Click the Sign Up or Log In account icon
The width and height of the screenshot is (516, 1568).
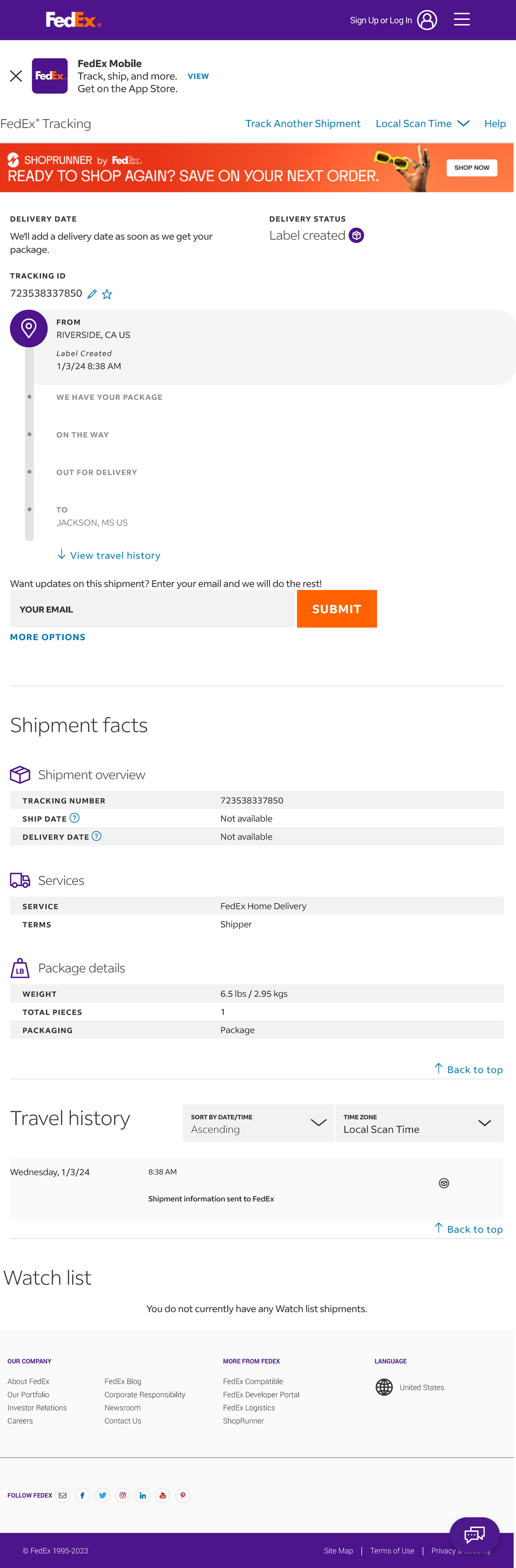tap(427, 19)
